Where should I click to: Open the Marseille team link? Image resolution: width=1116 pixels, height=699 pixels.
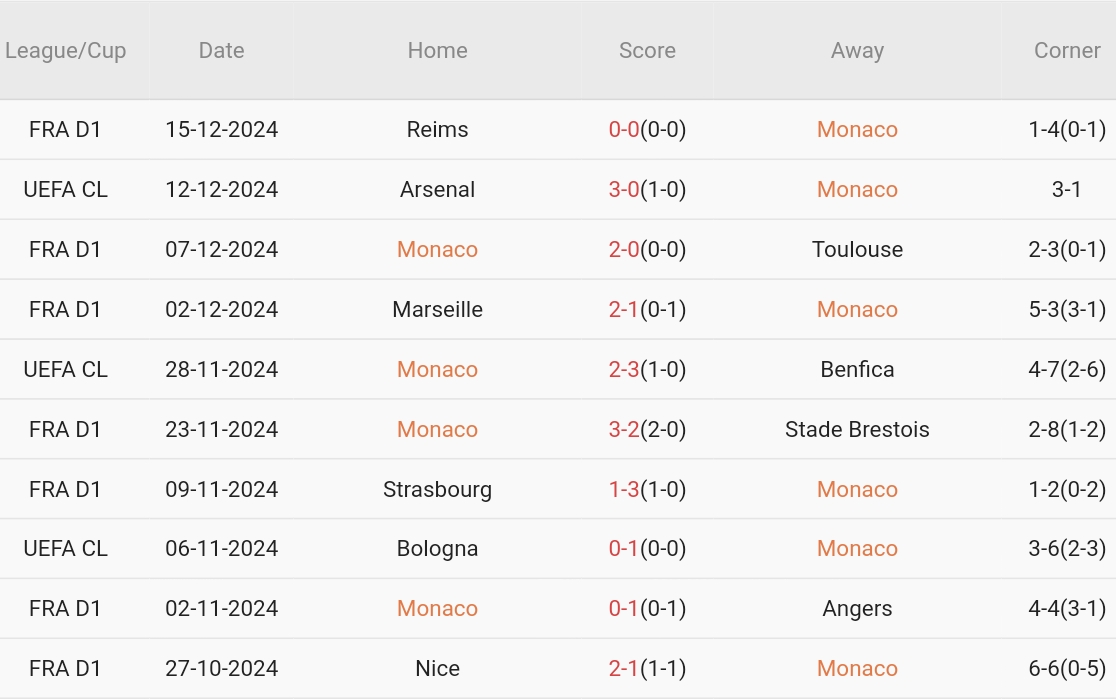[437, 310]
